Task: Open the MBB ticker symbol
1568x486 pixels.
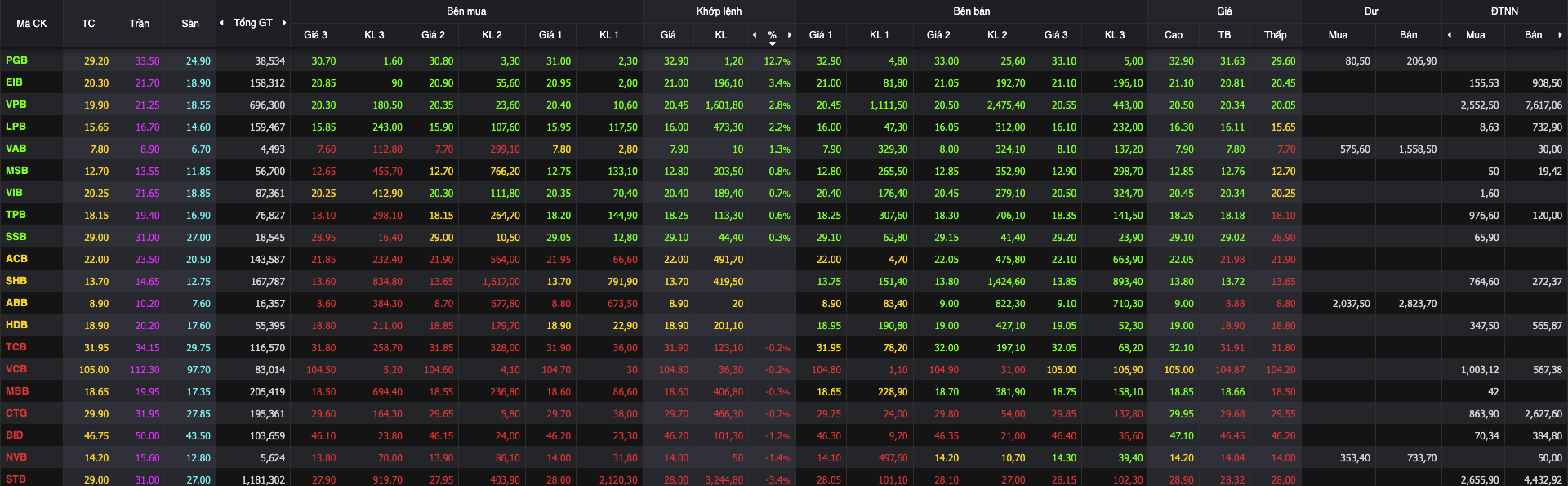Action: tap(17, 391)
